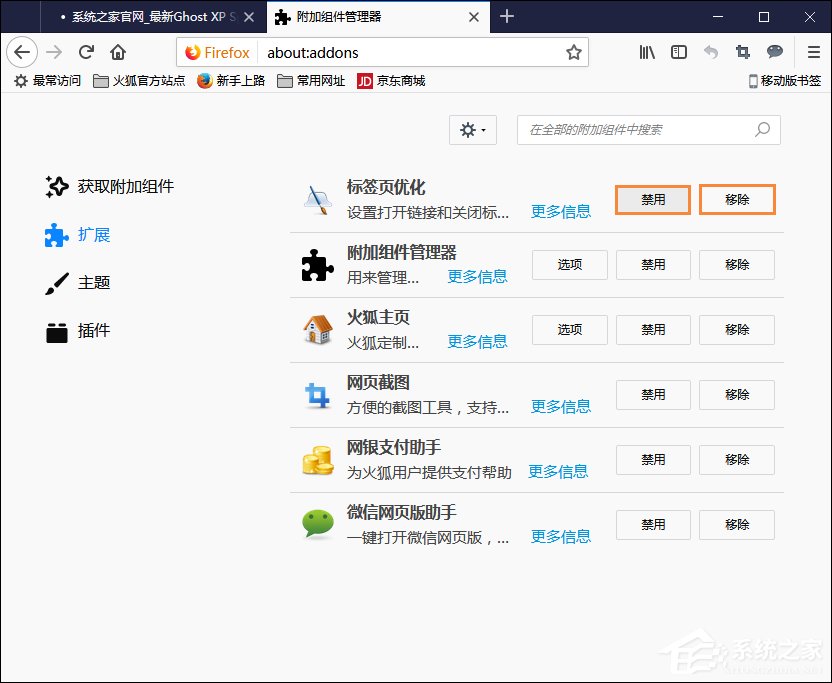Open 选项 for 火狐主页

tap(569, 330)
